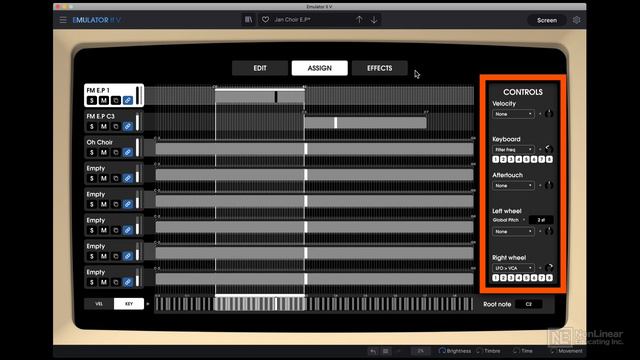Load the previous preset with up arrow

[359, 20]
